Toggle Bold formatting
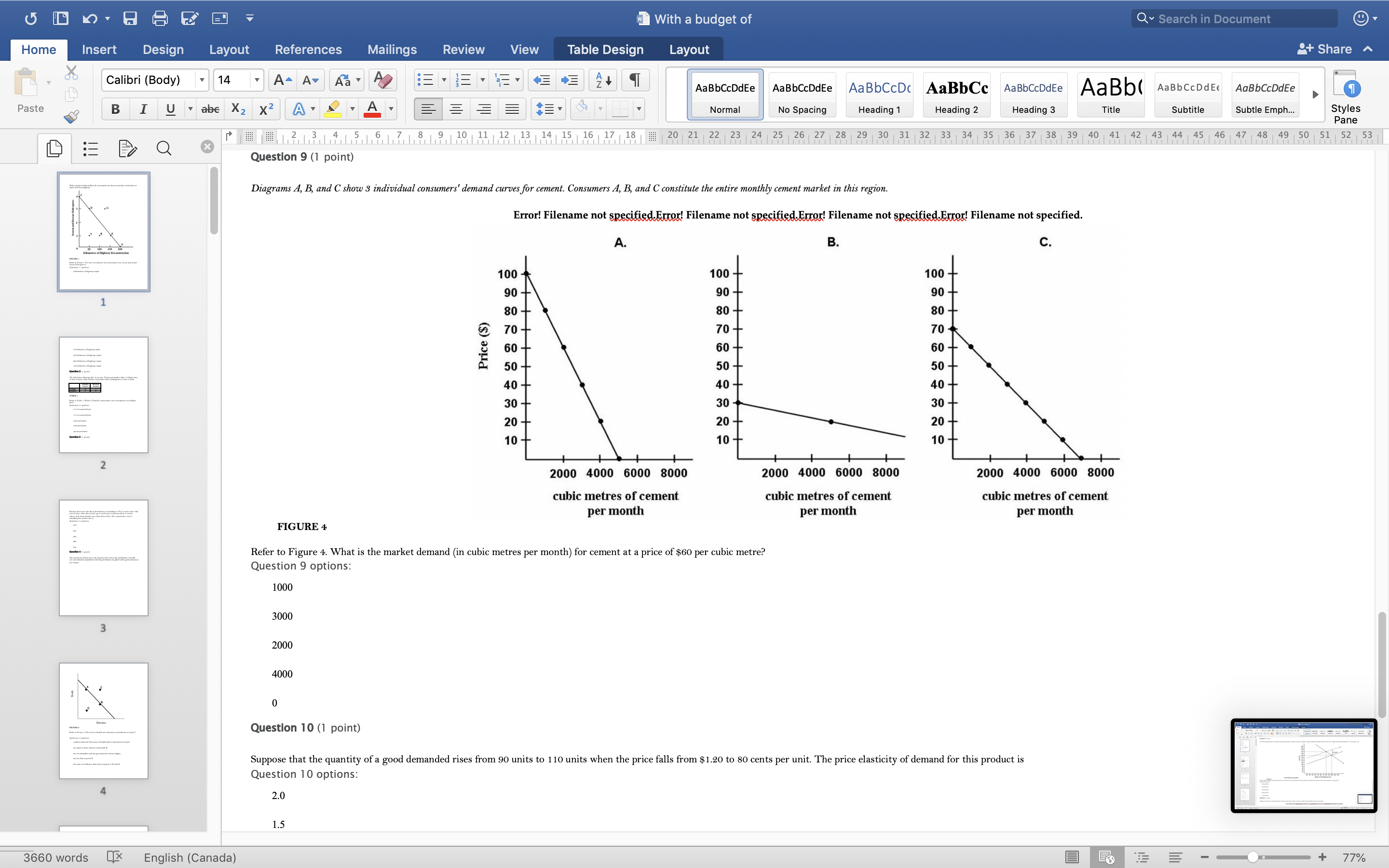 pos(115,109)
